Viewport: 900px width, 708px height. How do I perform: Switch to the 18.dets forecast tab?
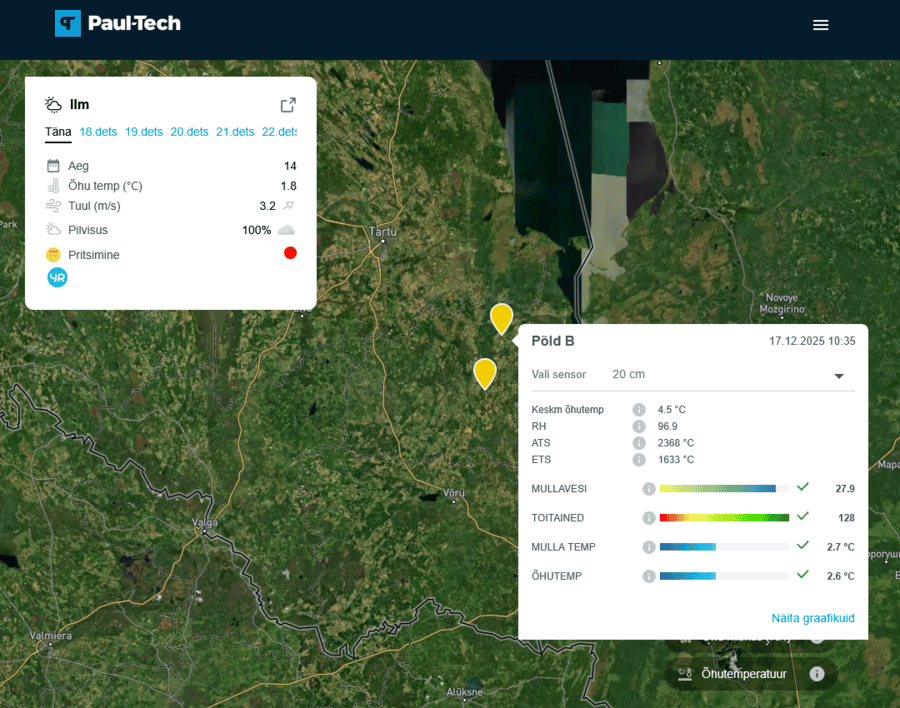point(98,132)
